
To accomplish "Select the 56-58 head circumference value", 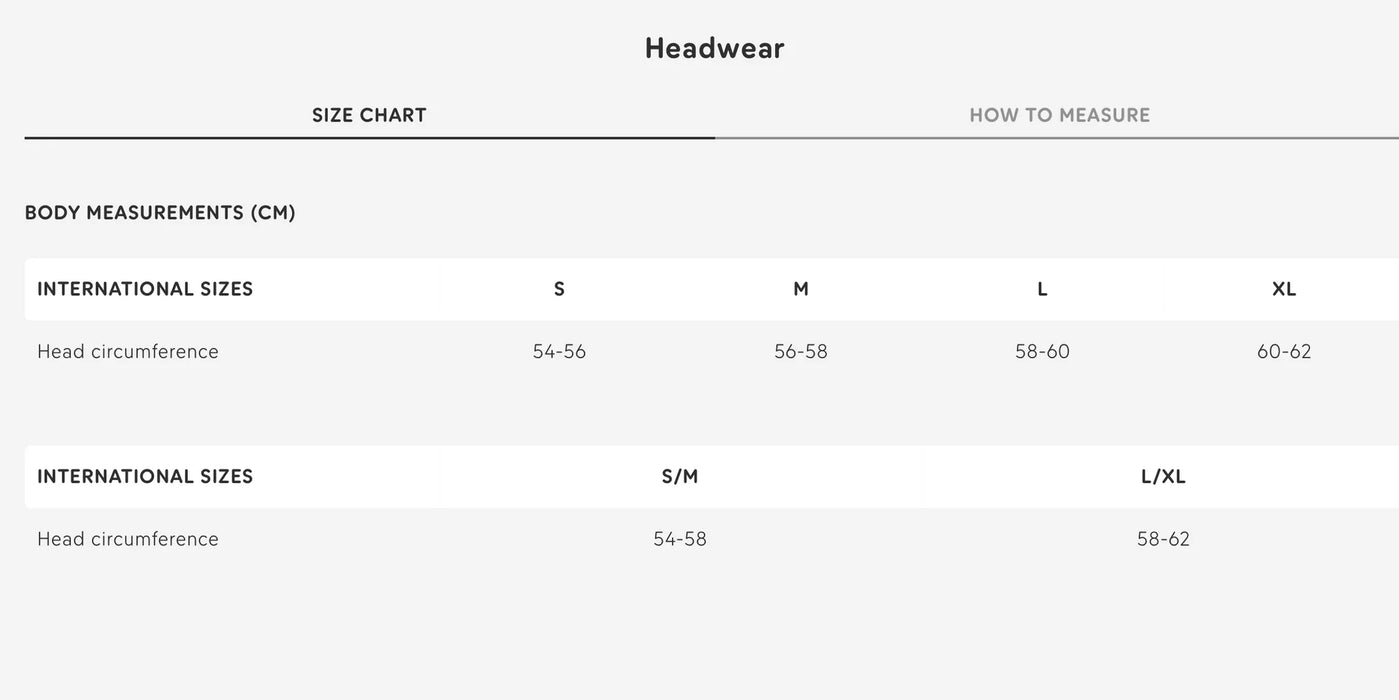I will [801, 352].
